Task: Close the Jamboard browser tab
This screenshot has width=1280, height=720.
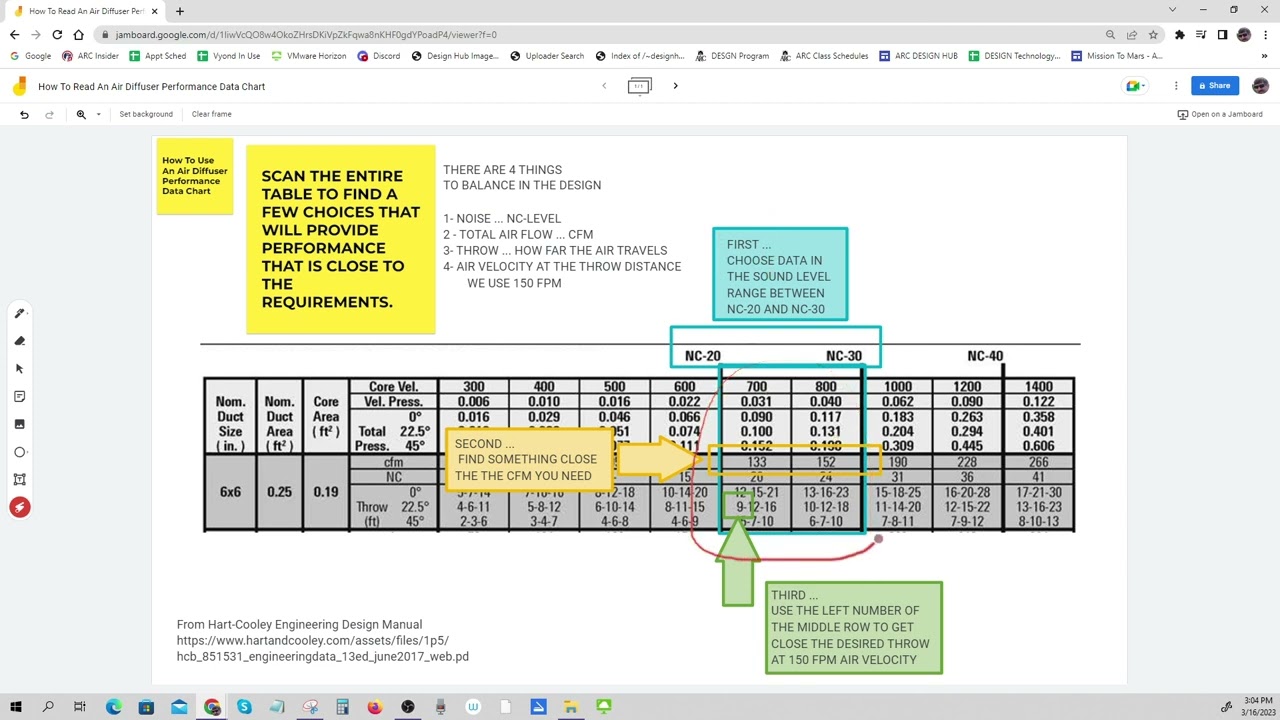Action: point(154,11)
